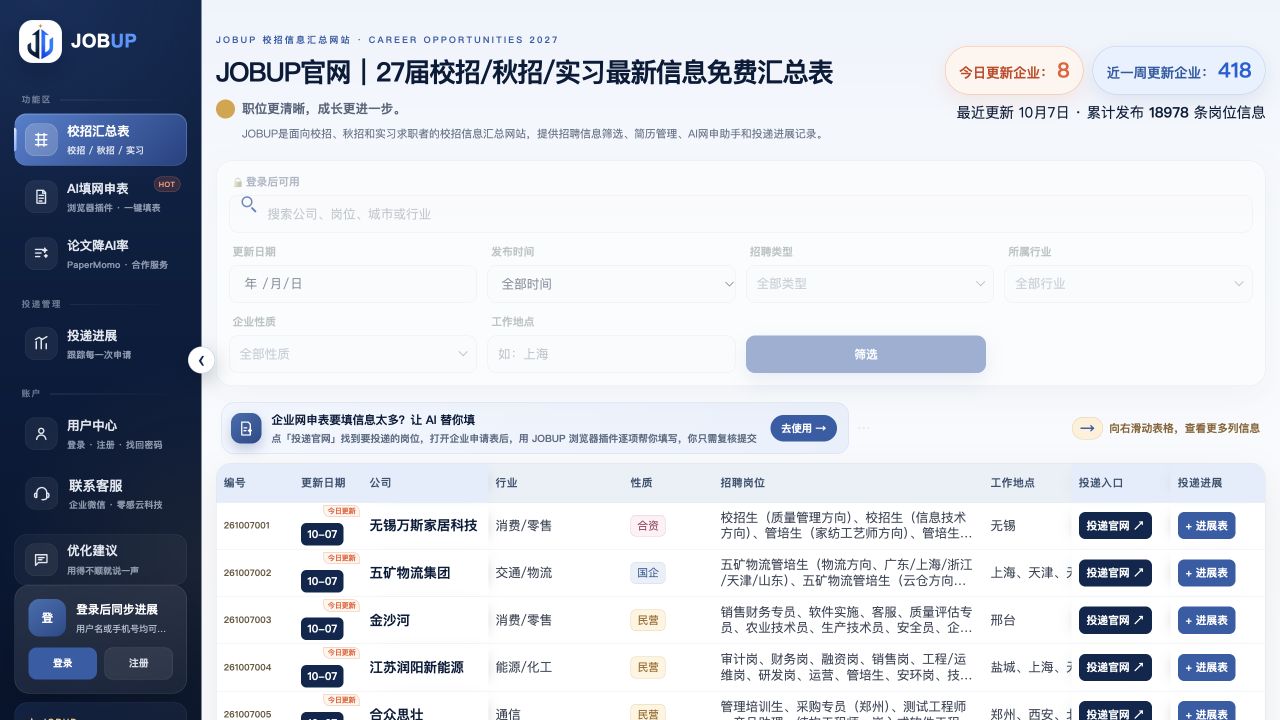Click the 登 avatar badge in login card
This screenshot has height=720, width=1280.
tap(47, 618)
